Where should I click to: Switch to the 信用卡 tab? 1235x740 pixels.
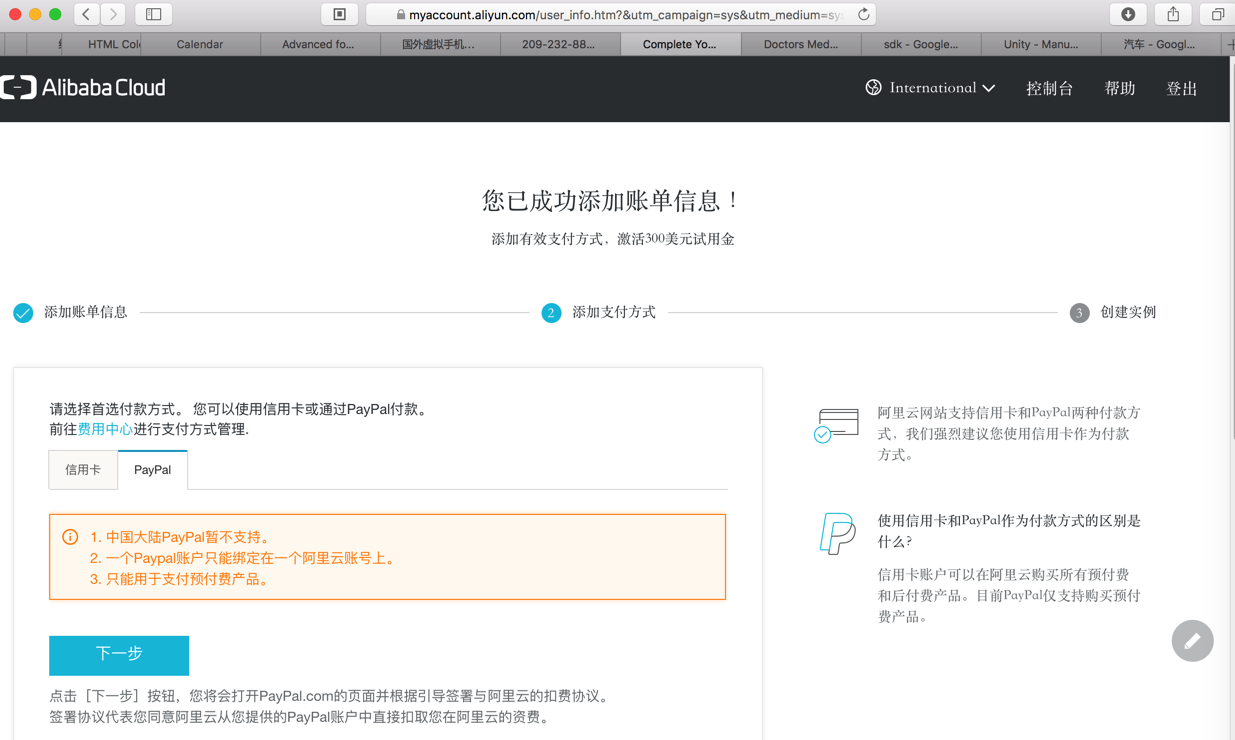(x=83, y=470)
